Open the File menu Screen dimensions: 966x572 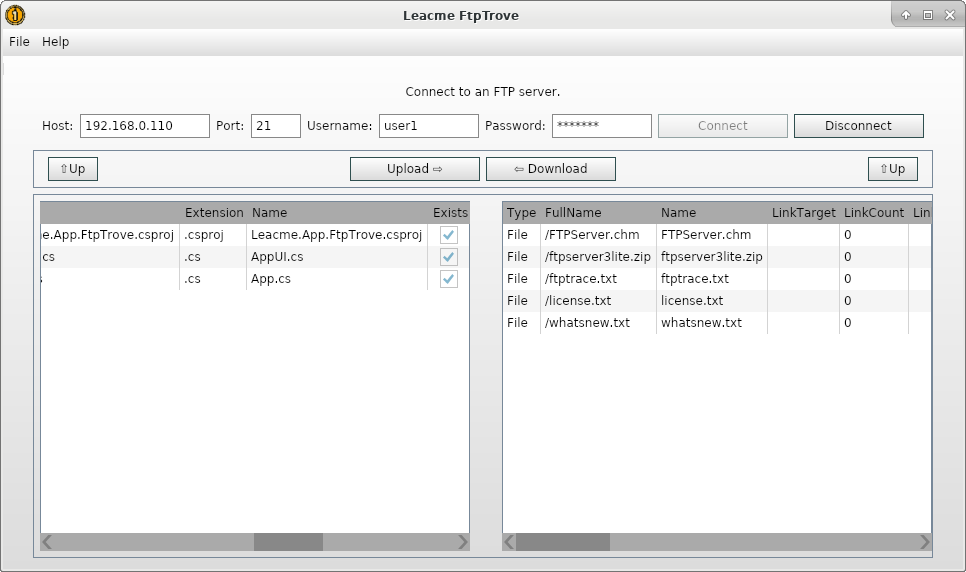pos(19,42)
